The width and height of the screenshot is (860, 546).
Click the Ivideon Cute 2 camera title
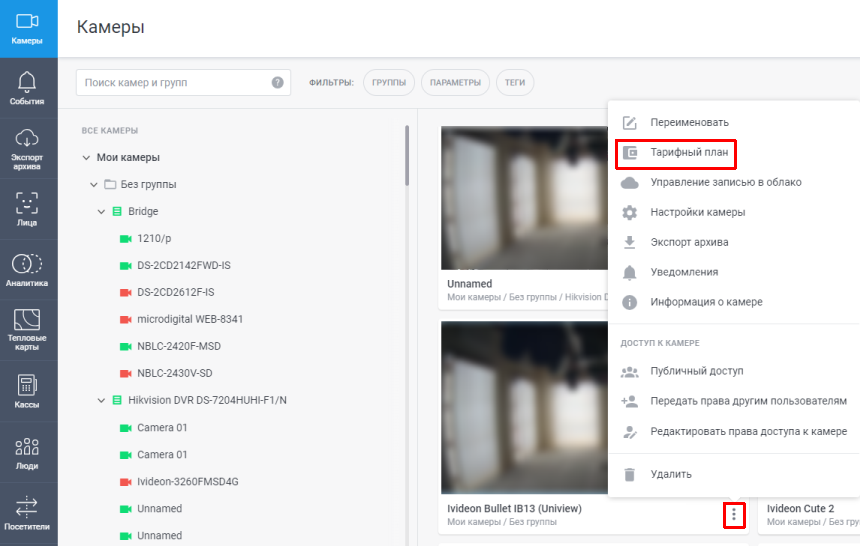coord(800,509)
